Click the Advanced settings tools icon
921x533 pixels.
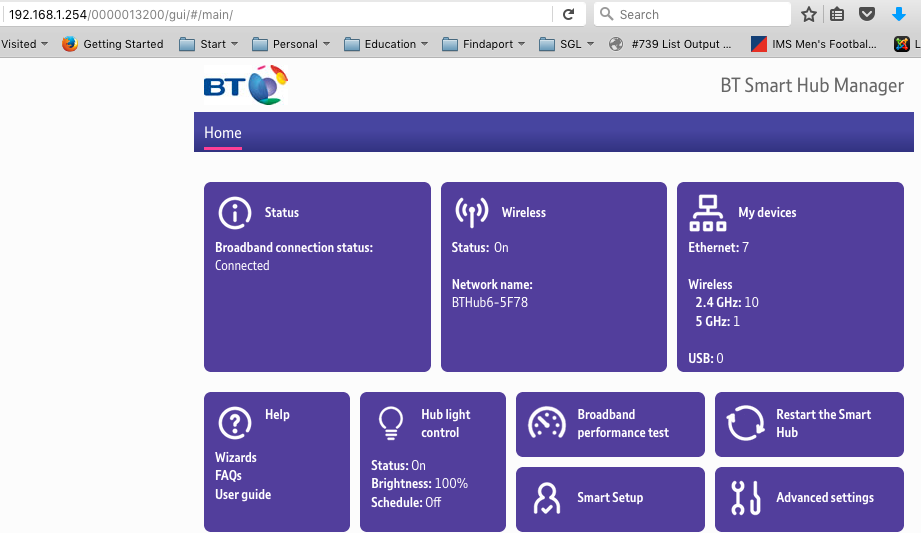(x=746, y=498)
